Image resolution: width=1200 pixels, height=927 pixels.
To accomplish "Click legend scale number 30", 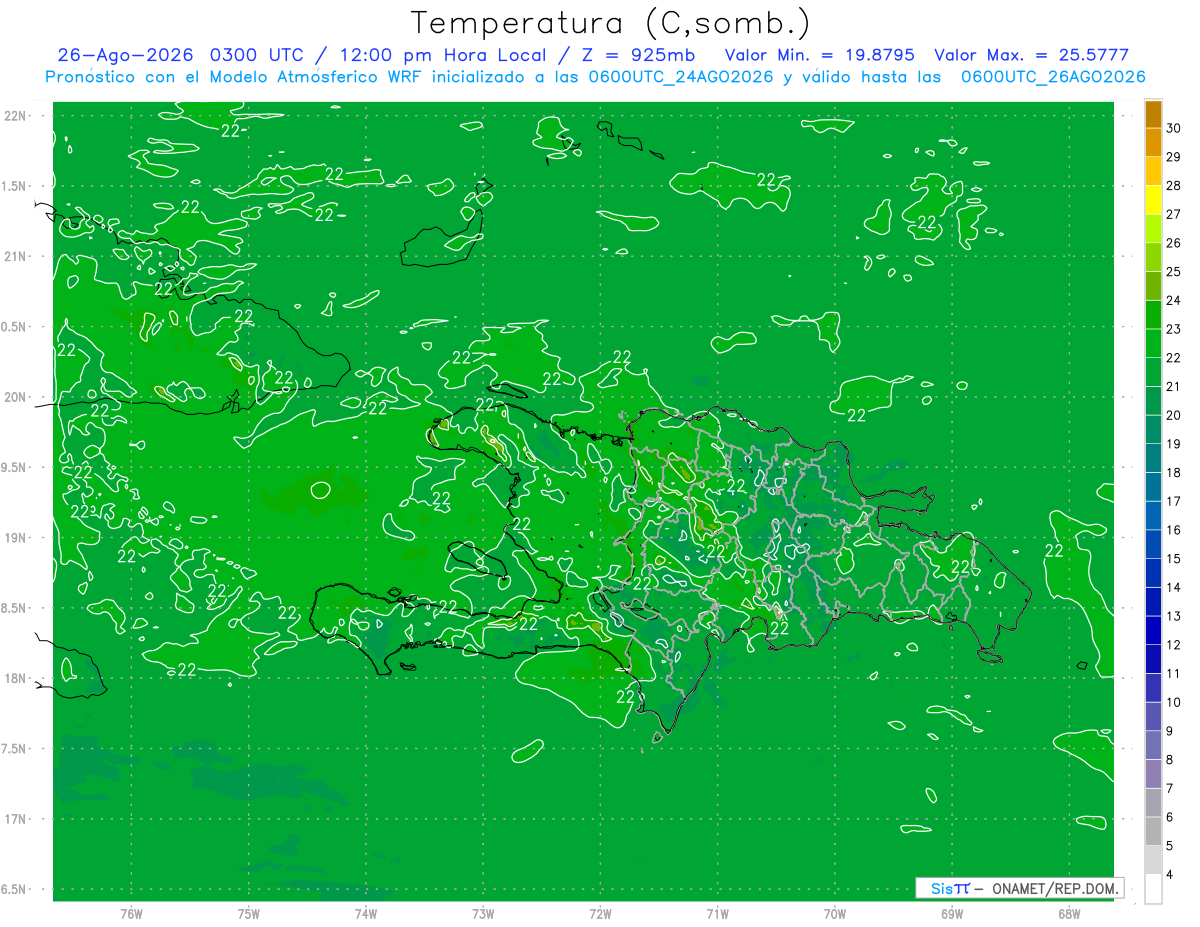I will pyautogui.click(x=1174, y=128).
